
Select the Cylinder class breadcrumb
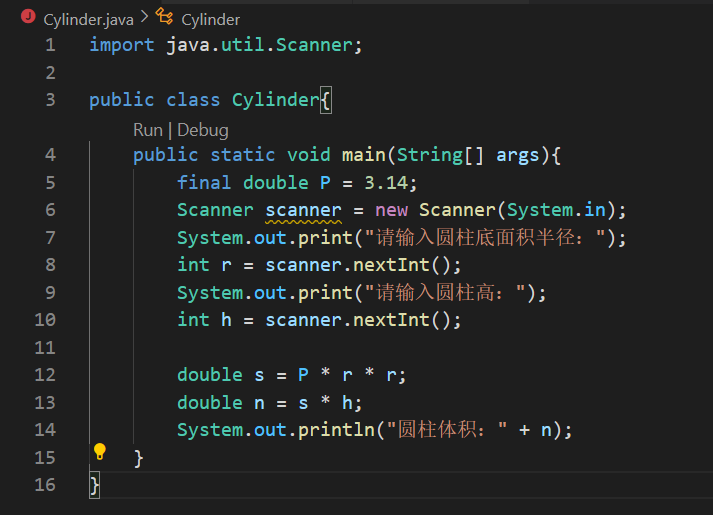[x=210, y=20]
